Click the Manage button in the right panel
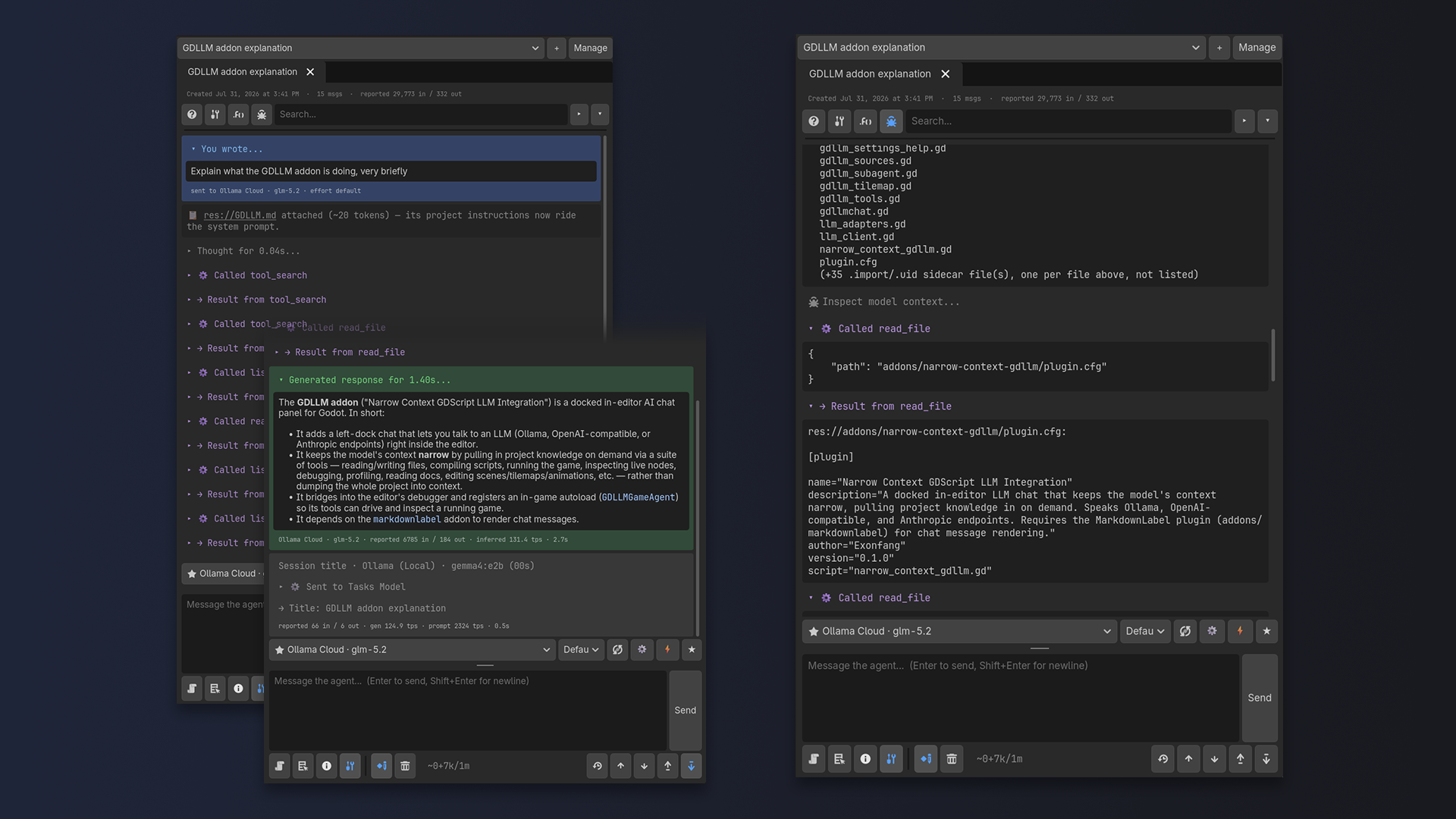The height and width of the screenshot is (819, 1456). [x=1257, y=47]
